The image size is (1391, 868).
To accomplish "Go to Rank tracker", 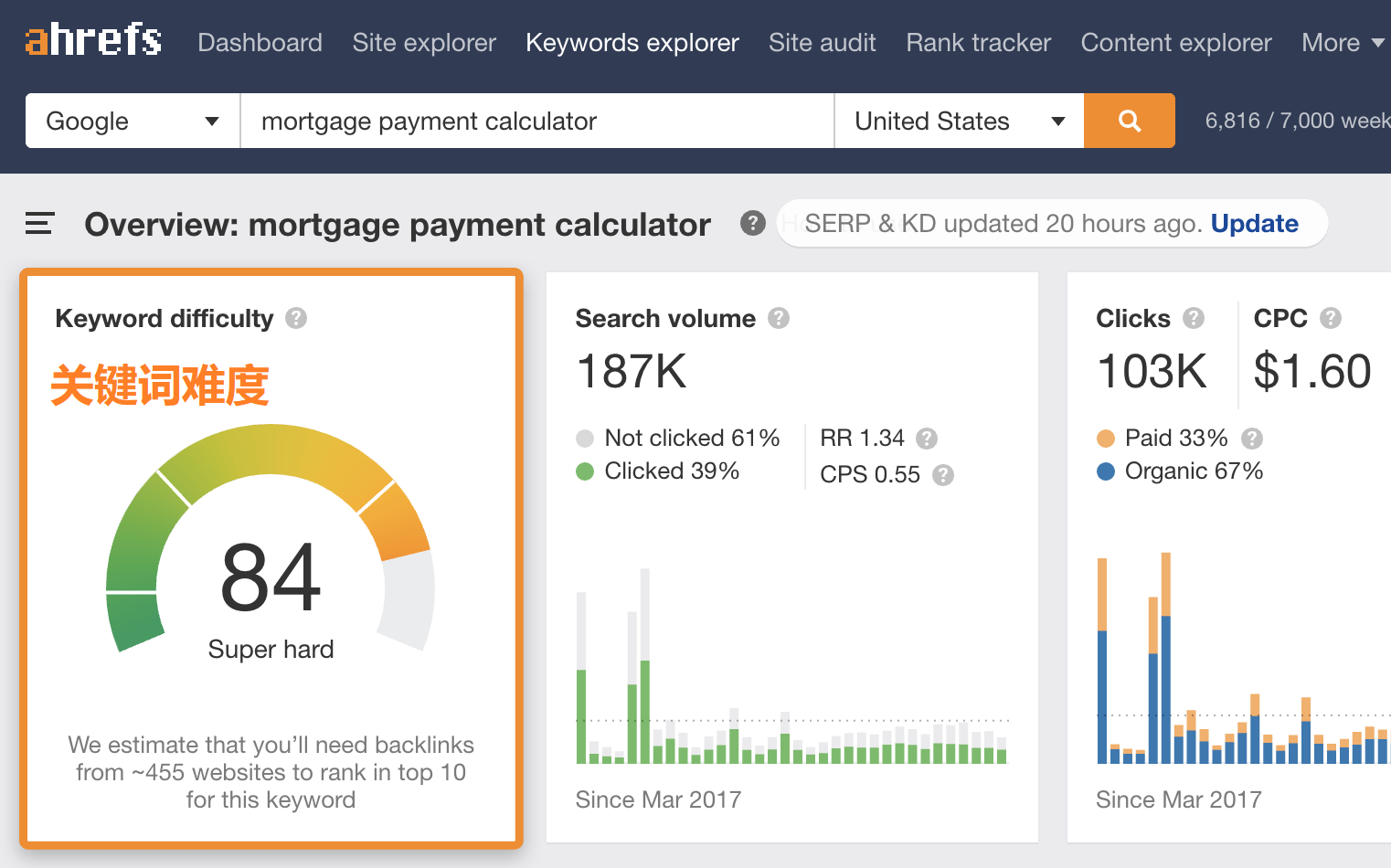I will (978, 42).
